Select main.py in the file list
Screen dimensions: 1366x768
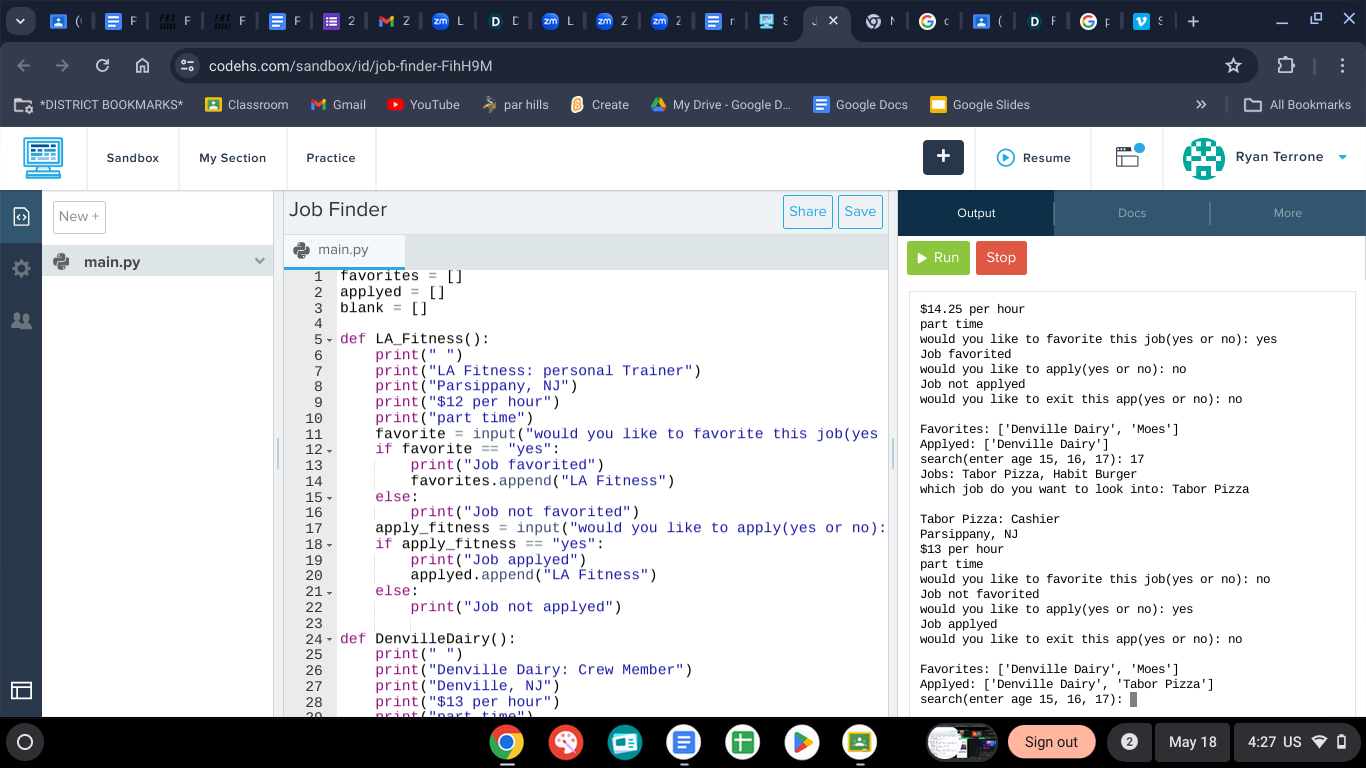[x=158, y=262]
